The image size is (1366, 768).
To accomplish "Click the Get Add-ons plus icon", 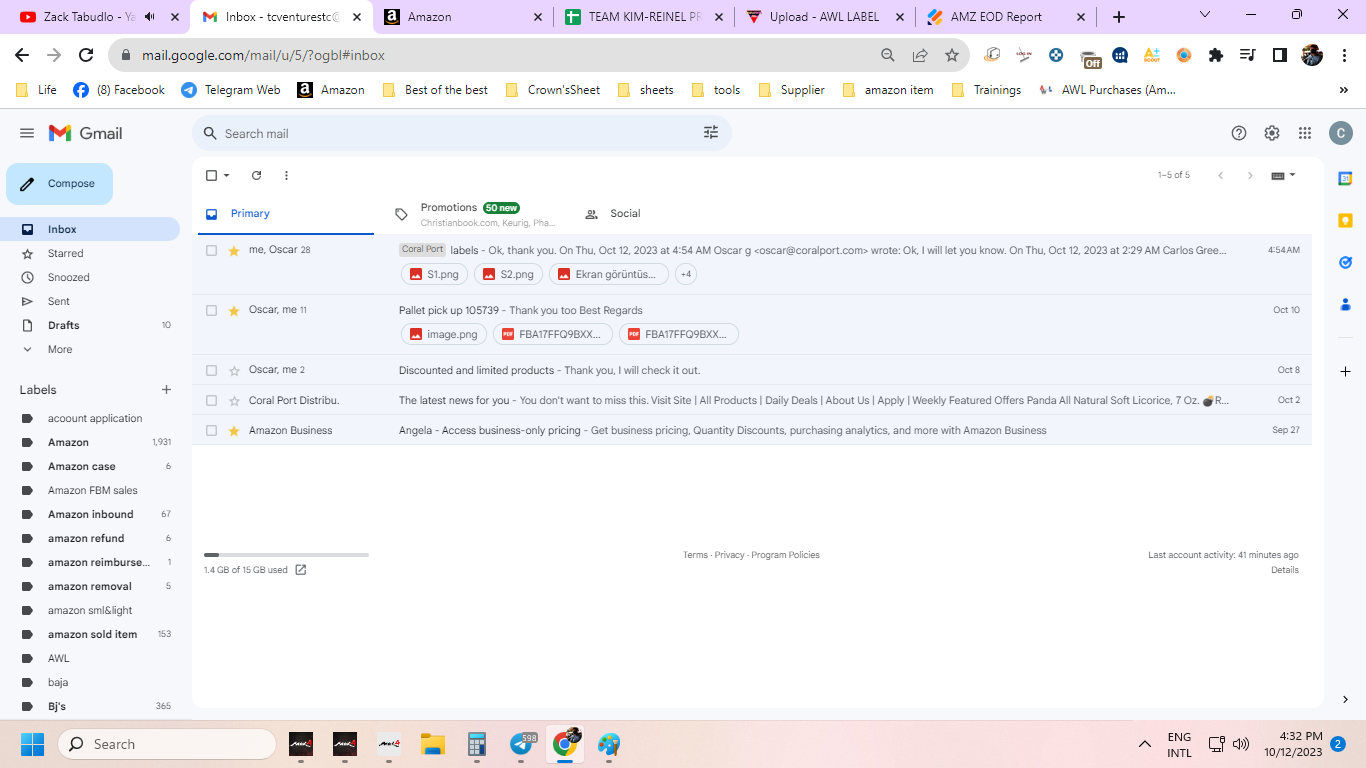I will point(1345,371).
